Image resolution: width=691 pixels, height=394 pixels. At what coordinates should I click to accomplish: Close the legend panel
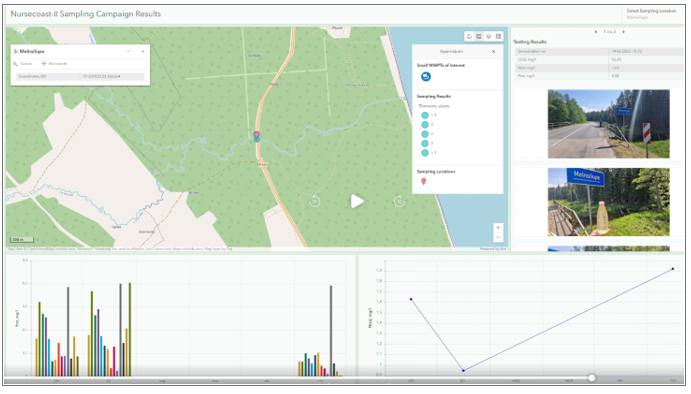tap(494, 52)
